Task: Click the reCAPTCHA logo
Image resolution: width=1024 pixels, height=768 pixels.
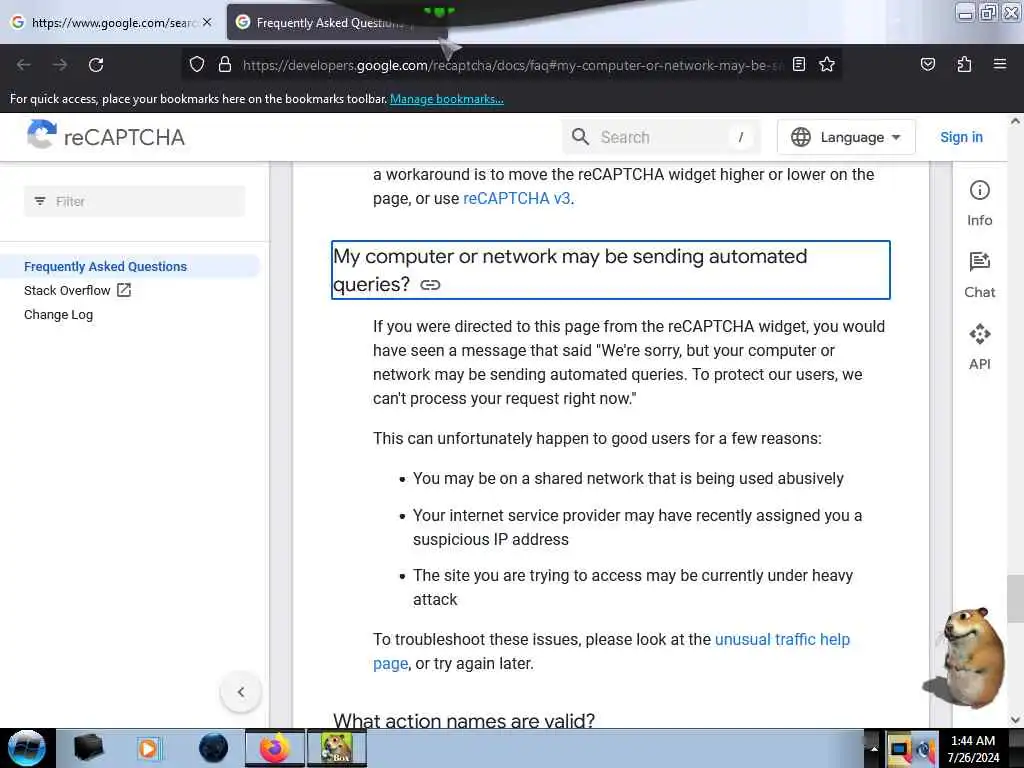Action: (x=41, y=135)
